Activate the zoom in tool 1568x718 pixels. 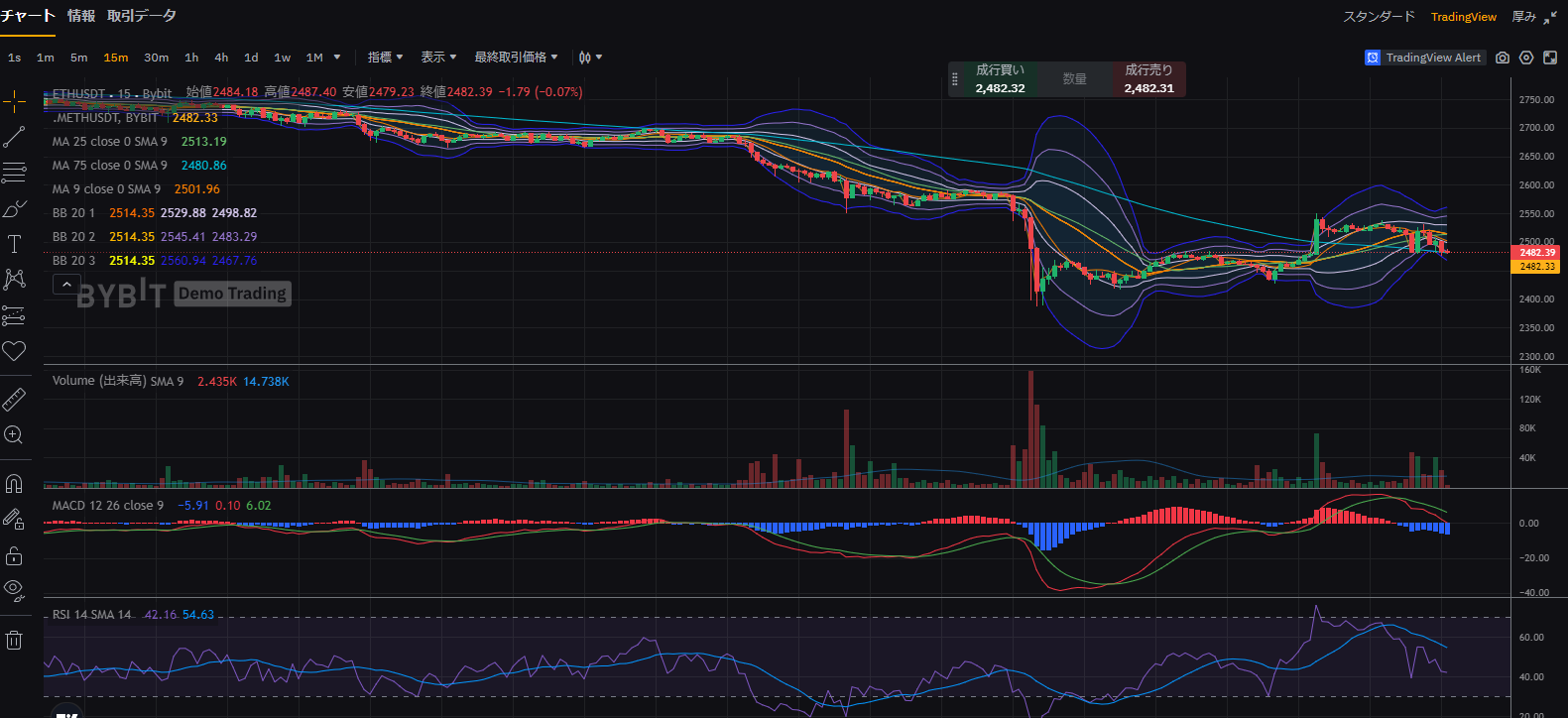(14, 434)
